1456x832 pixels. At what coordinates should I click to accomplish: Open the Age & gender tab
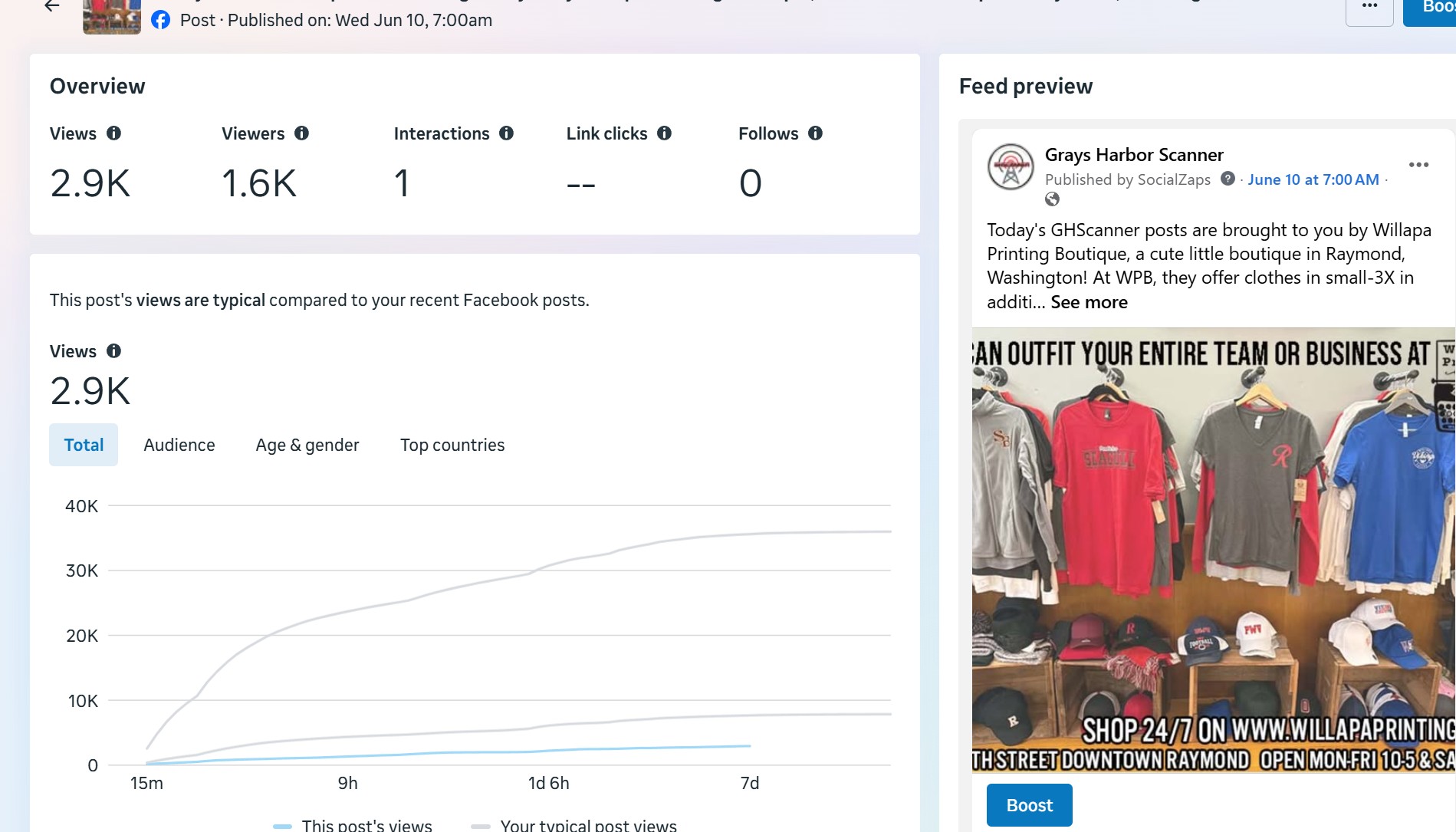tap(307, 445)
